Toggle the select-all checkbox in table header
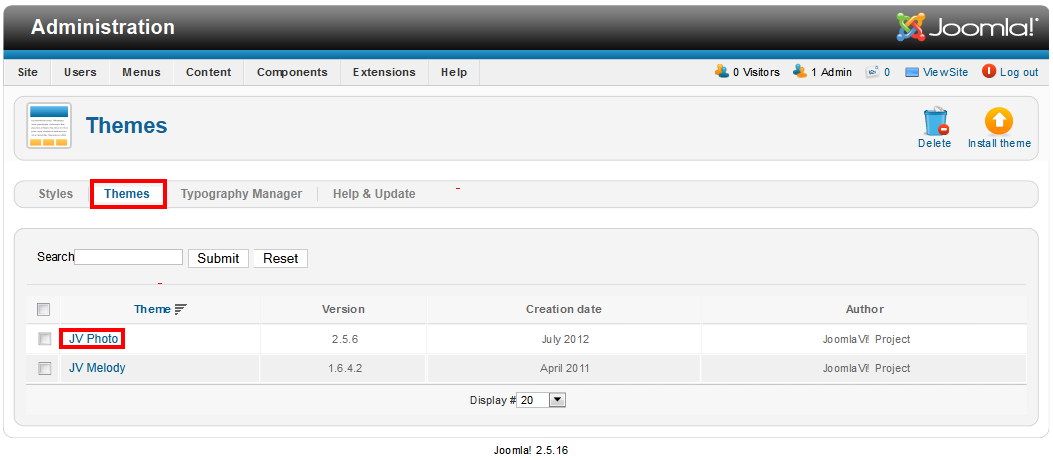The image size is (1053, 460). coord(43,309)
